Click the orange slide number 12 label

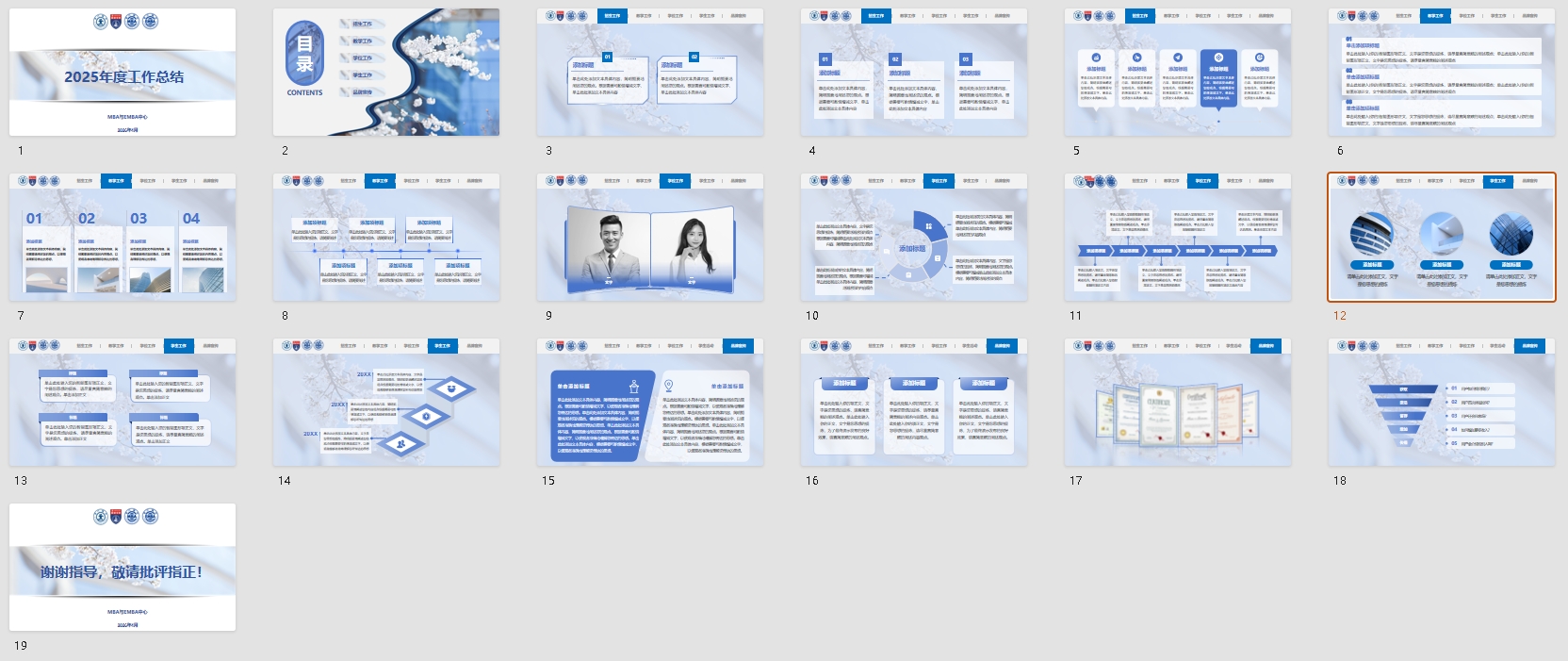(x=1340, y=316)
